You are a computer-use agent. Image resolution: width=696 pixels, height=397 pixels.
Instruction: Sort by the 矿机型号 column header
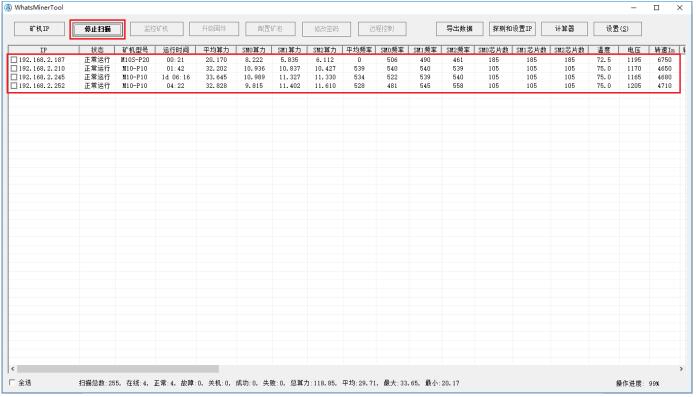135,50
